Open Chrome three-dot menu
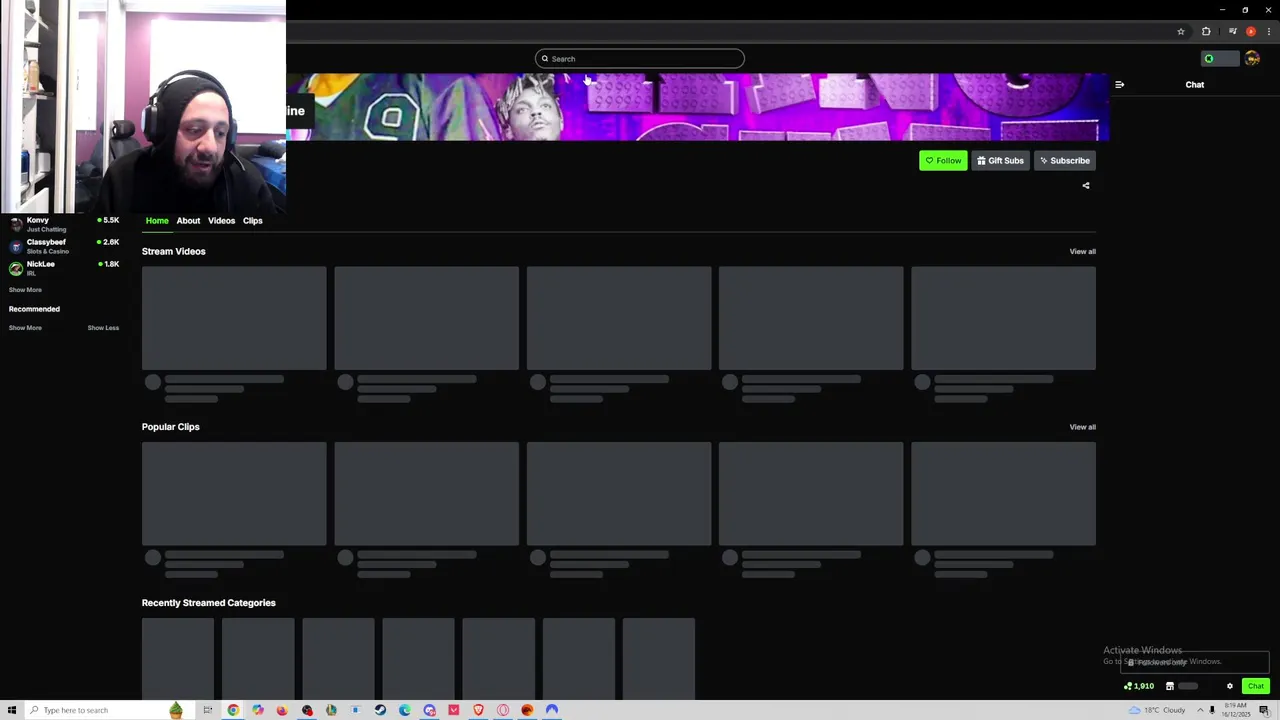 pos(1269,31)
